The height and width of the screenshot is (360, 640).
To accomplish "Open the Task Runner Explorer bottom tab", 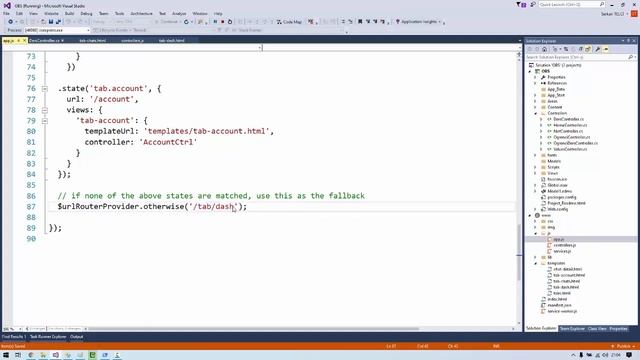I will pyautogui.click(x=48, y=337).
